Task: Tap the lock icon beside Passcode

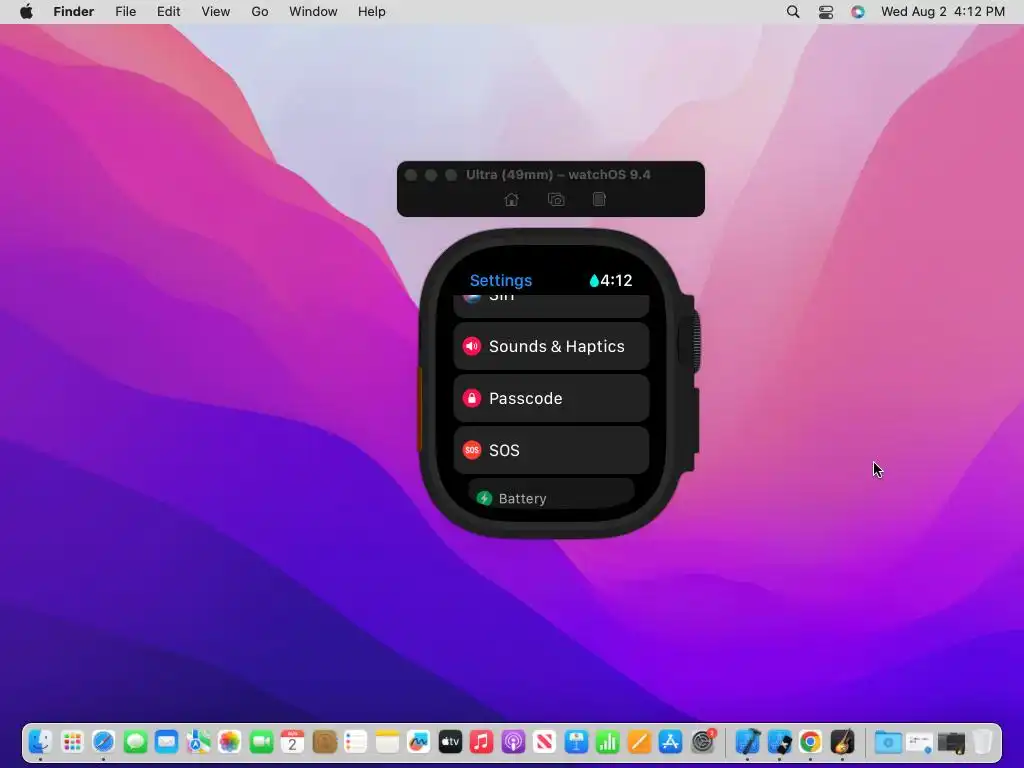Action: tap(472, 398)
